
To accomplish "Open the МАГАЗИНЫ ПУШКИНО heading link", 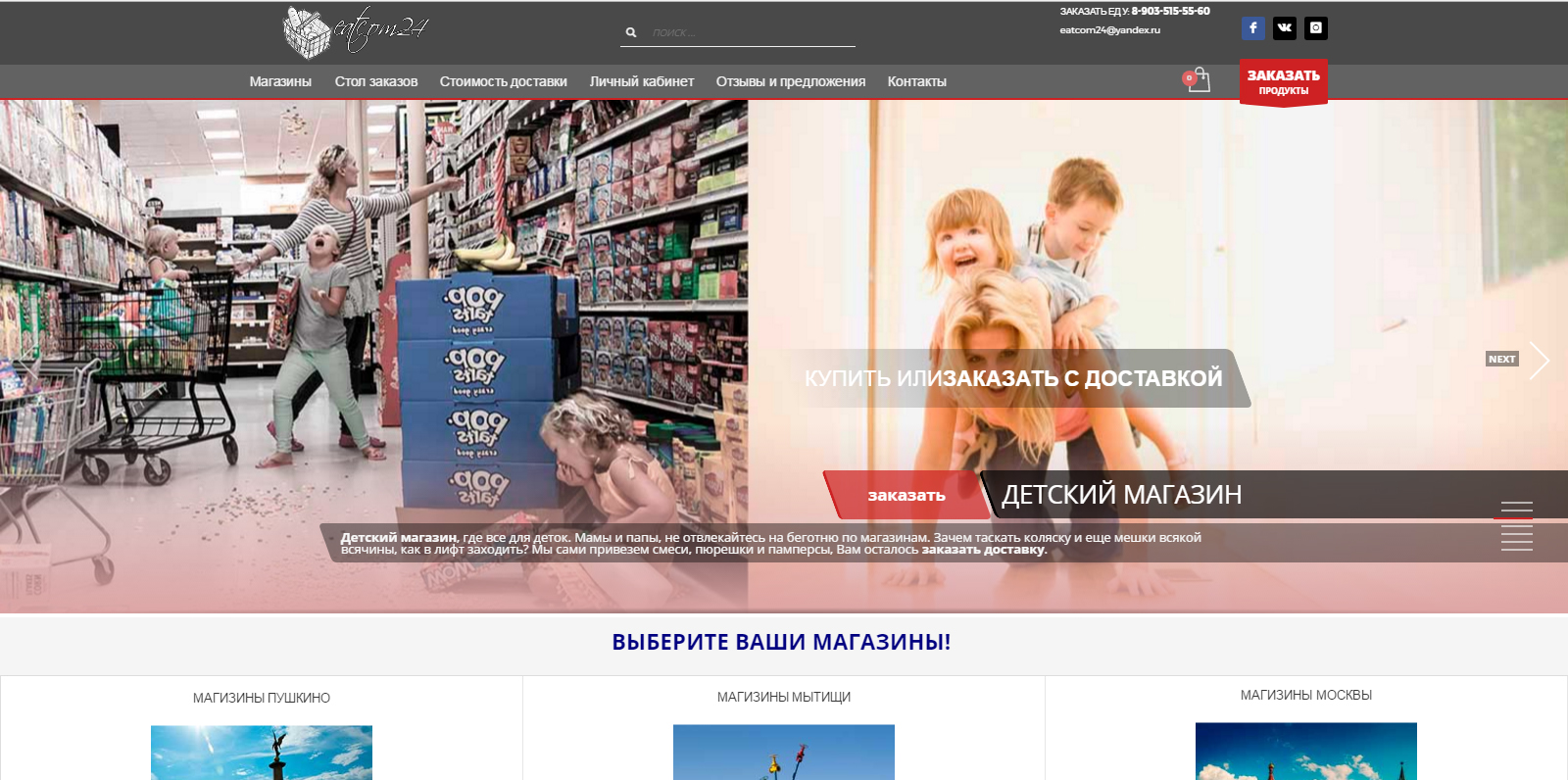I will 262,699.
